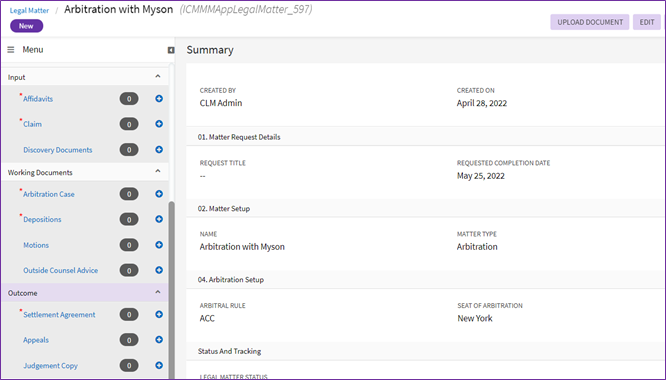This screenshot has width=666, height=380.
Task: Add a document to Motions
Action: (159, 245)
